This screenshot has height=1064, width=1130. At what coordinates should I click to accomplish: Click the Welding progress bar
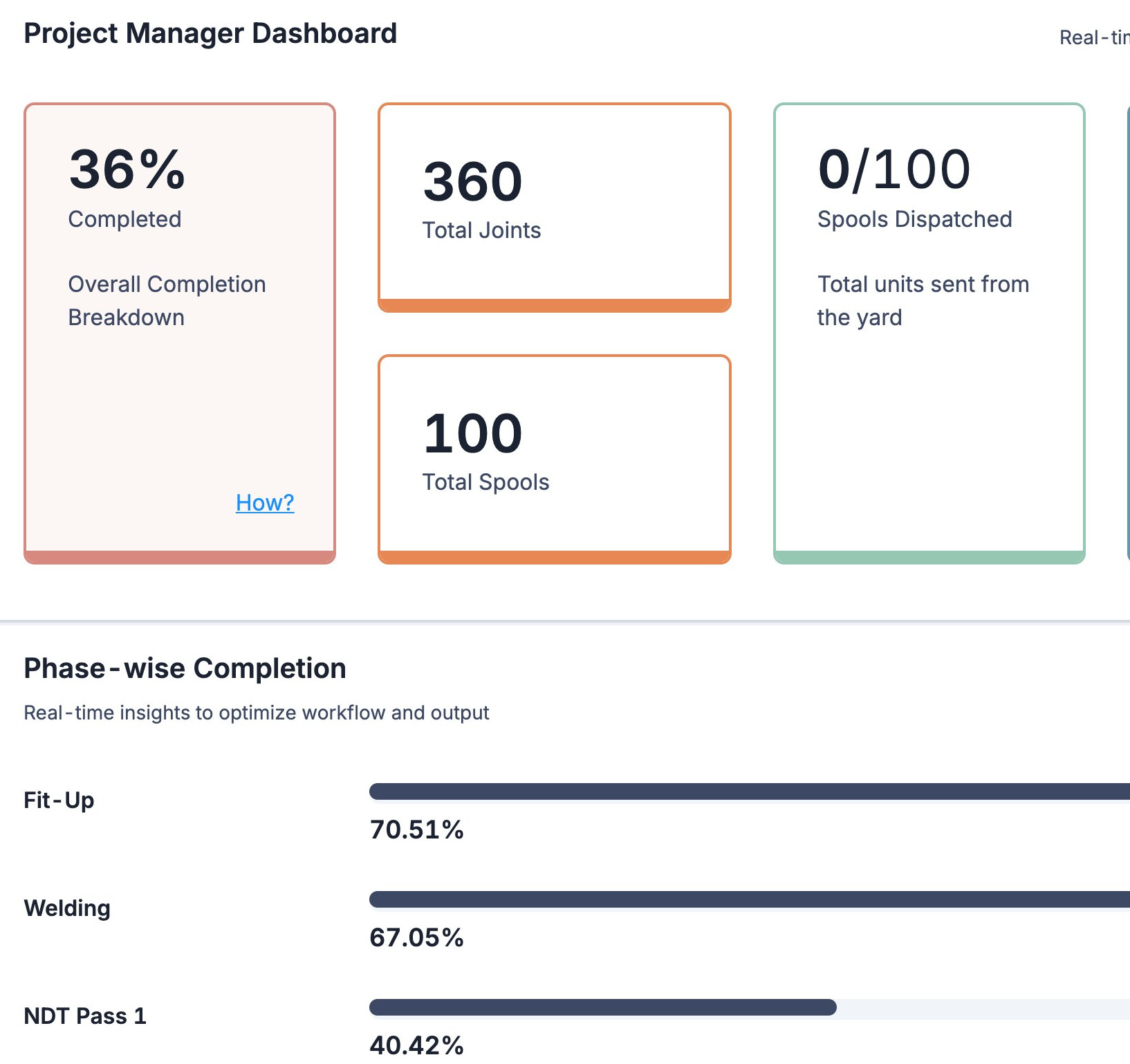(750, 899)
